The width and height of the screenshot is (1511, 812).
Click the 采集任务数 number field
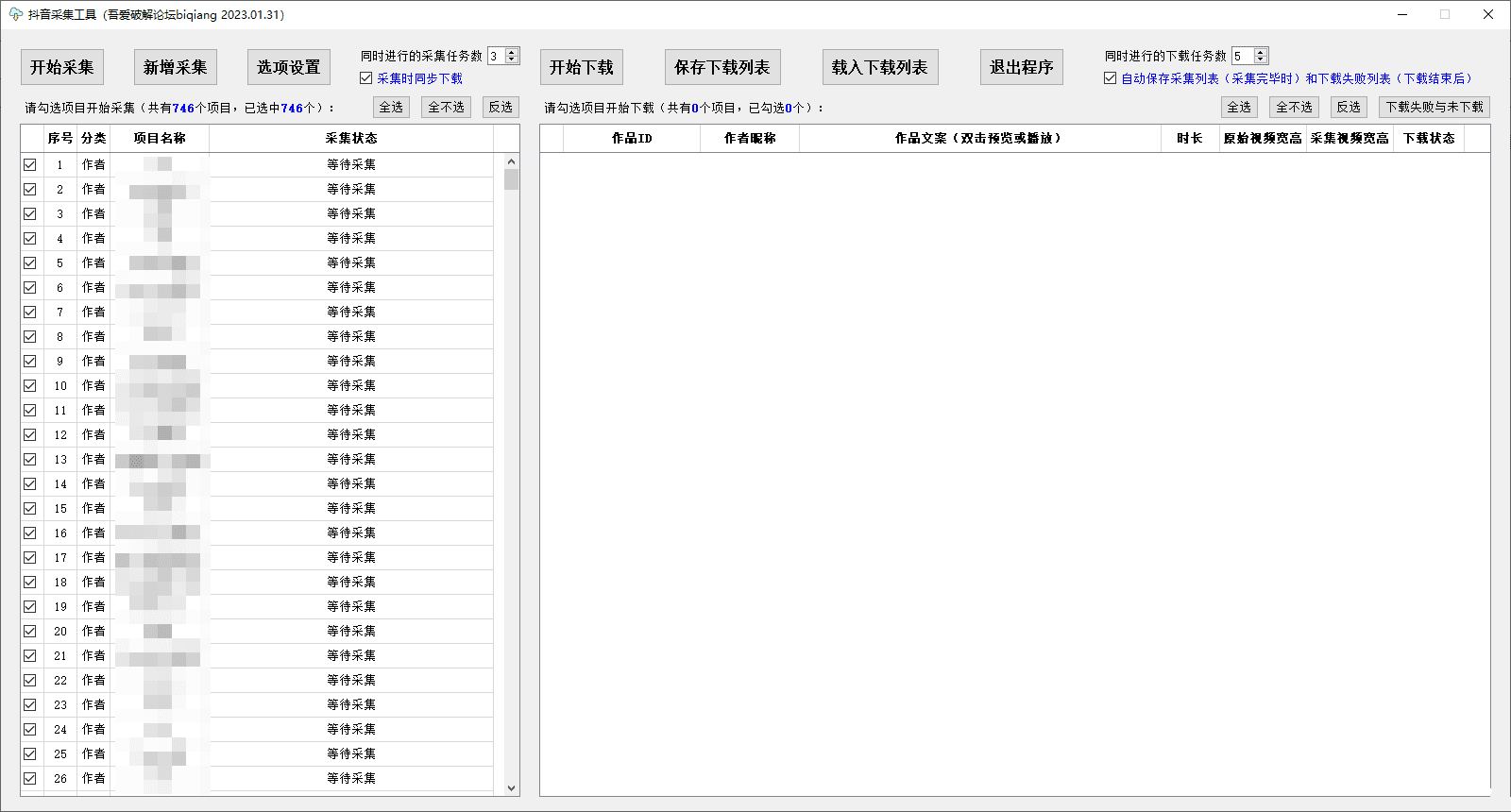[x=497, y=56]
